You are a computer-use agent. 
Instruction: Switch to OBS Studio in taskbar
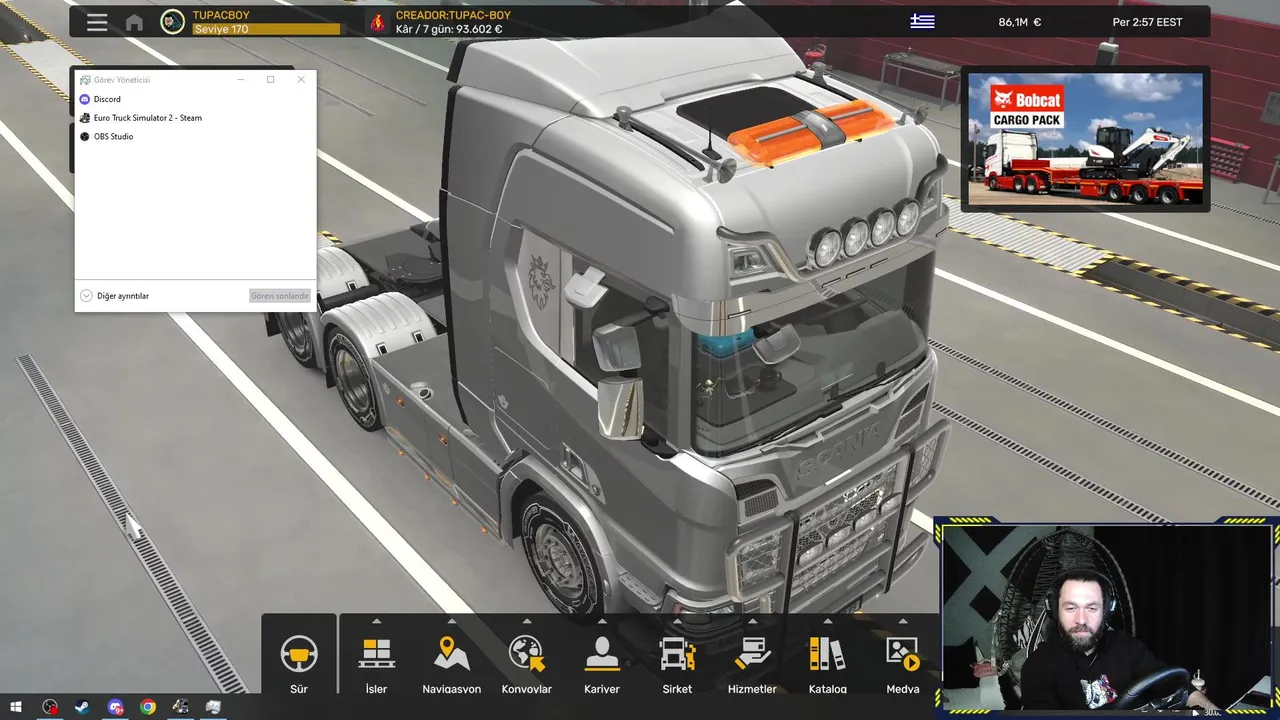pos(50,707)
